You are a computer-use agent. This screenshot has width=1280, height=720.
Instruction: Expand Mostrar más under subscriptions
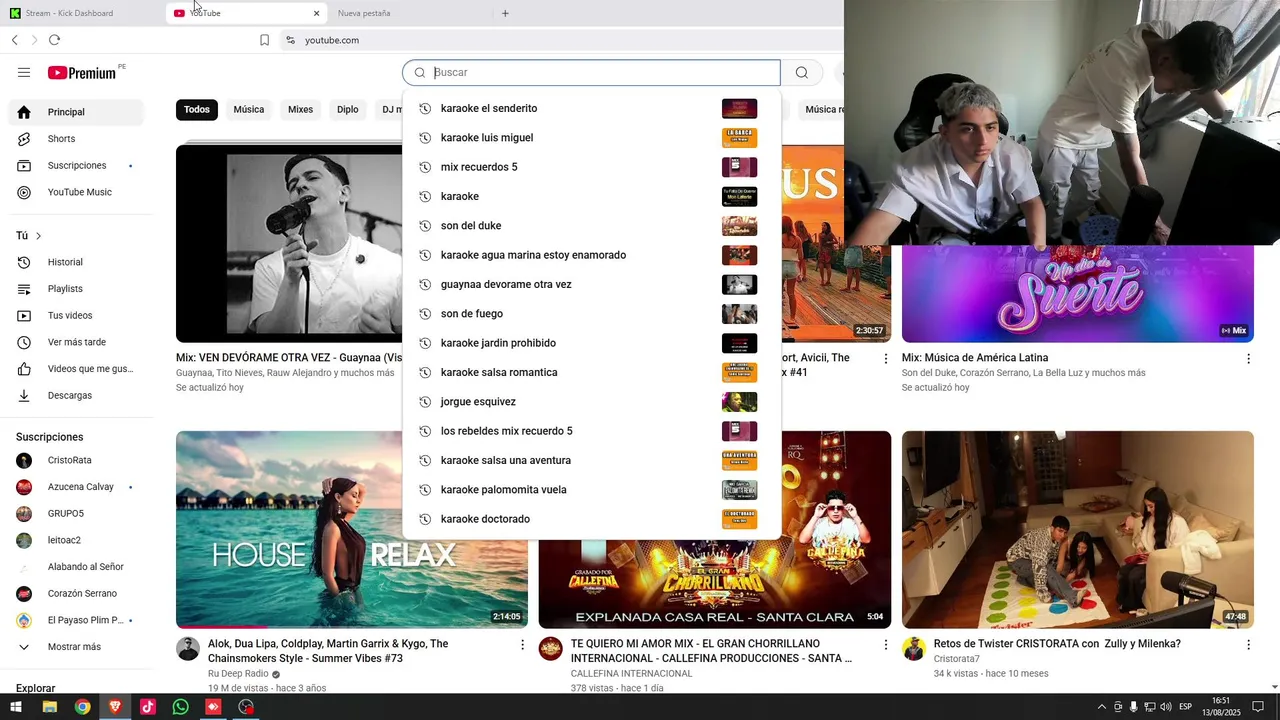coord(76,647)
